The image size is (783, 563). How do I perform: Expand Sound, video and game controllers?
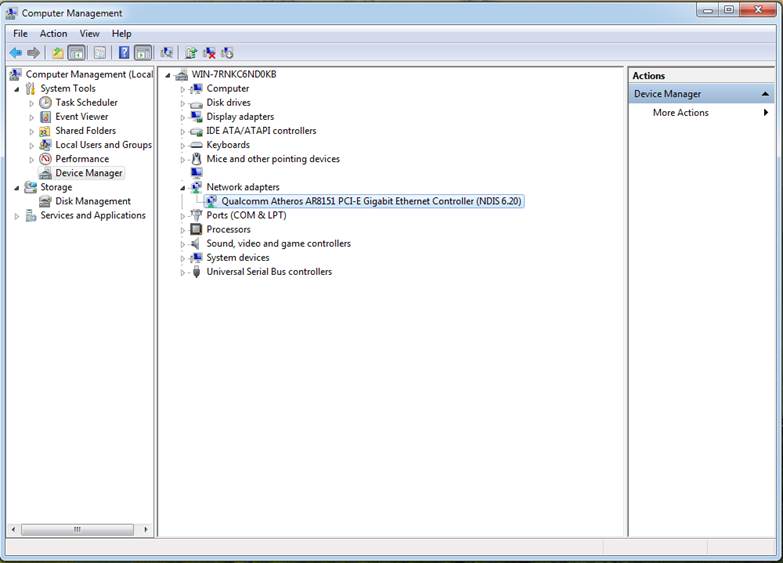(x=183, y=244)
